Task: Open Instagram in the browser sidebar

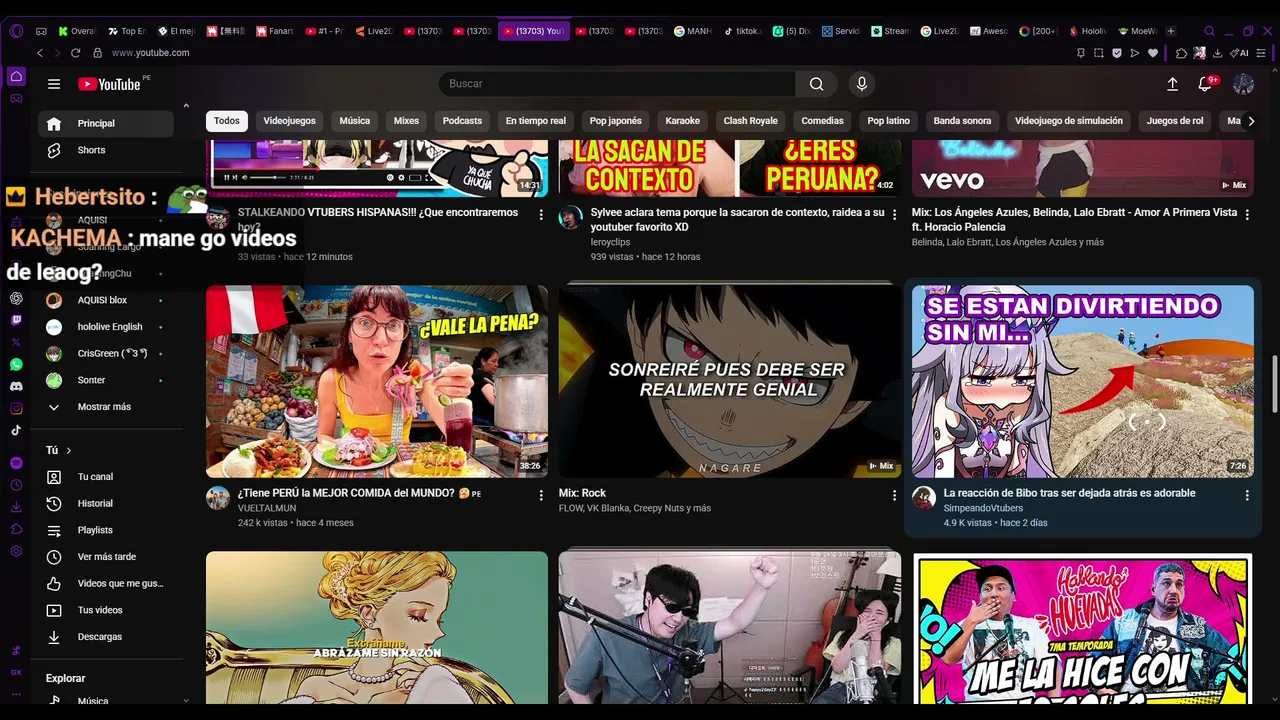Action: [16, 408]
